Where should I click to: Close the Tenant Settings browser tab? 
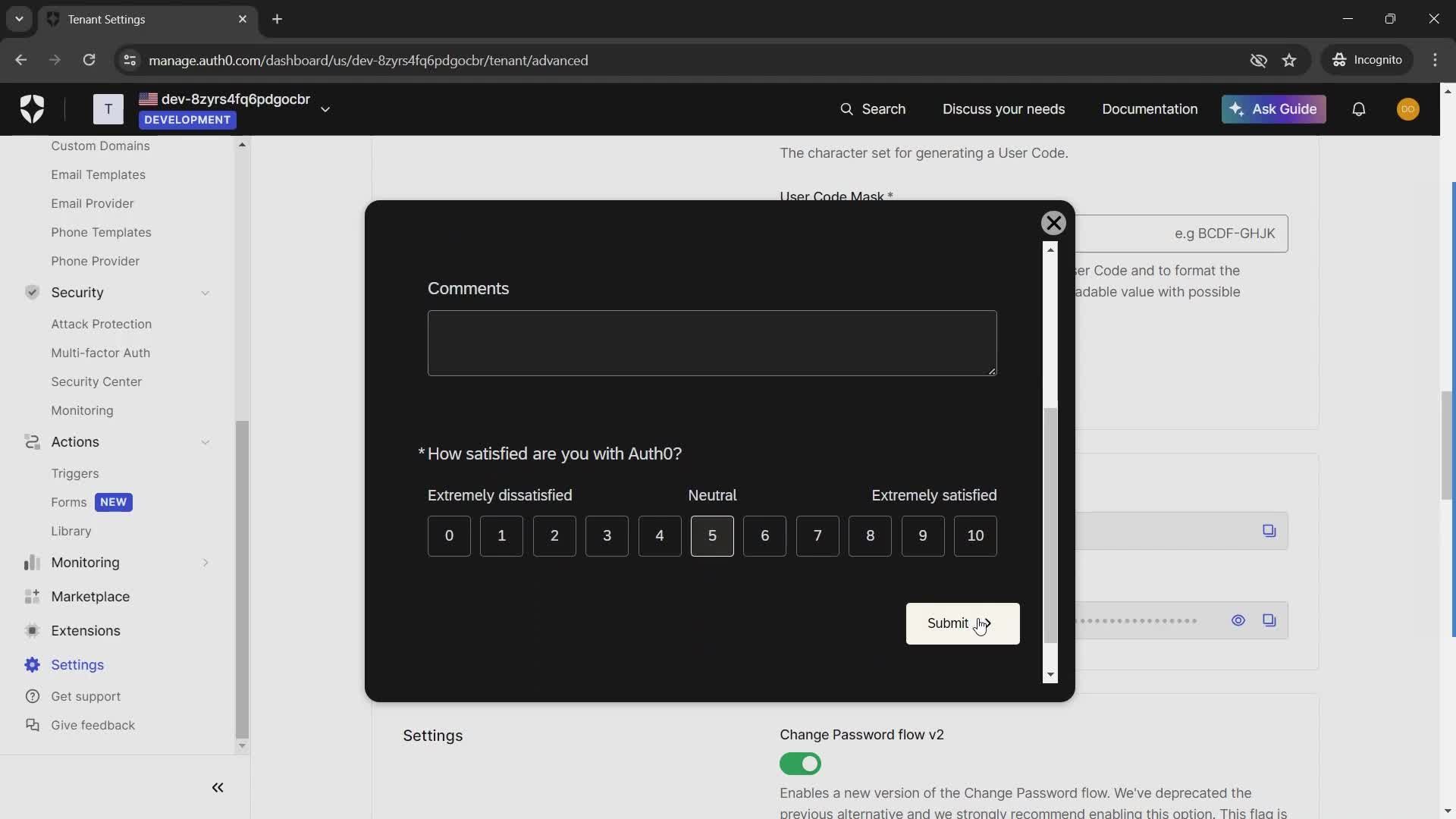243,19
